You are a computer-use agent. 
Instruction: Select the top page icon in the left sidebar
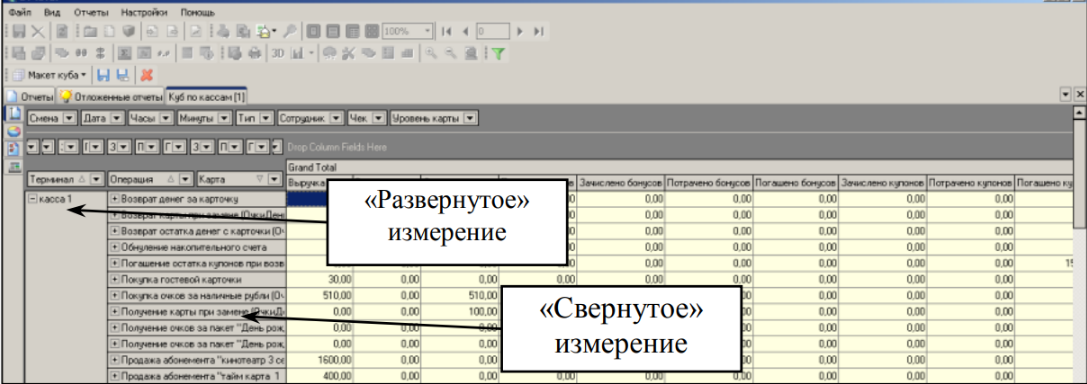point(14,113)
